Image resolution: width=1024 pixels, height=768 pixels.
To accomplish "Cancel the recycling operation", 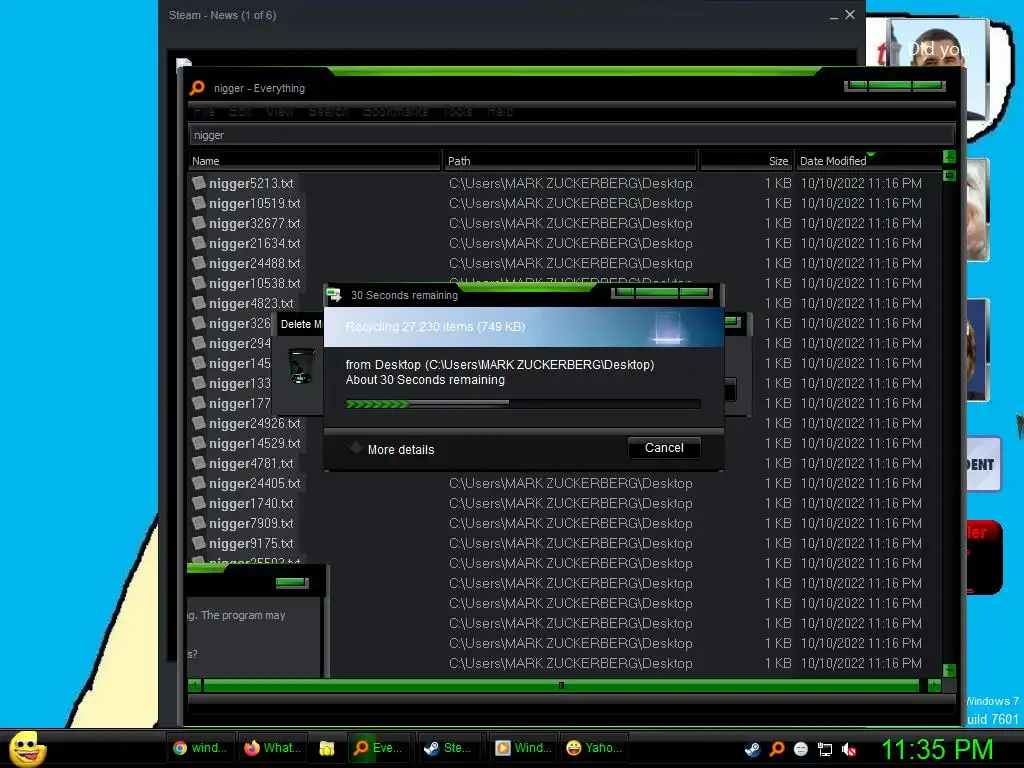I will pyautogui.click(x=664, y=448).
